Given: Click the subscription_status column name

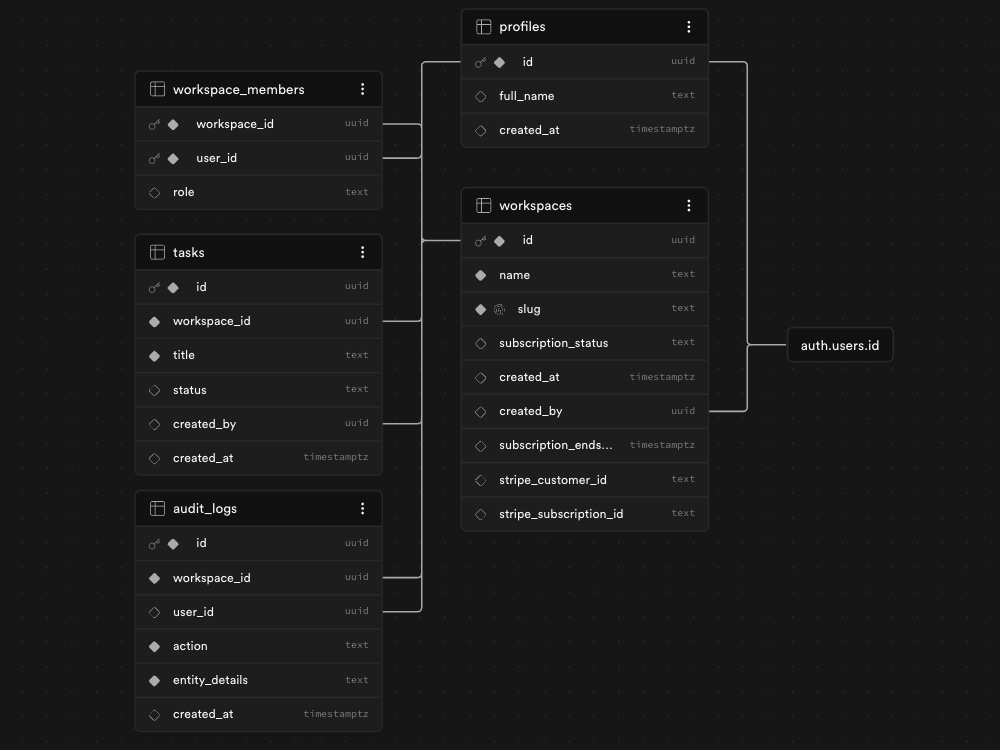Looking at the screenshot, I should tap(554, 343).
